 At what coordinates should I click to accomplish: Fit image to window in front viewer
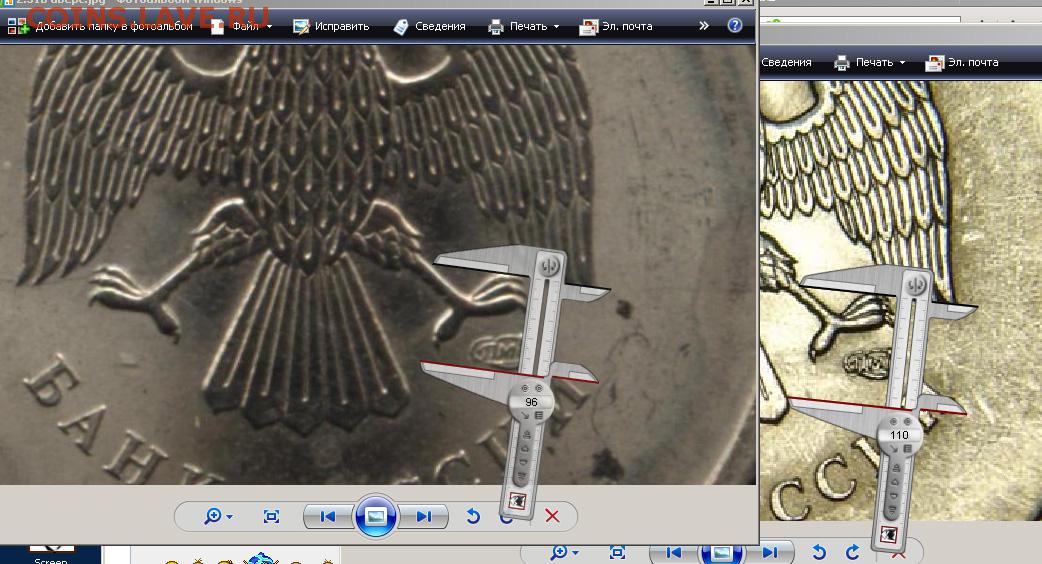coord(271,516)
